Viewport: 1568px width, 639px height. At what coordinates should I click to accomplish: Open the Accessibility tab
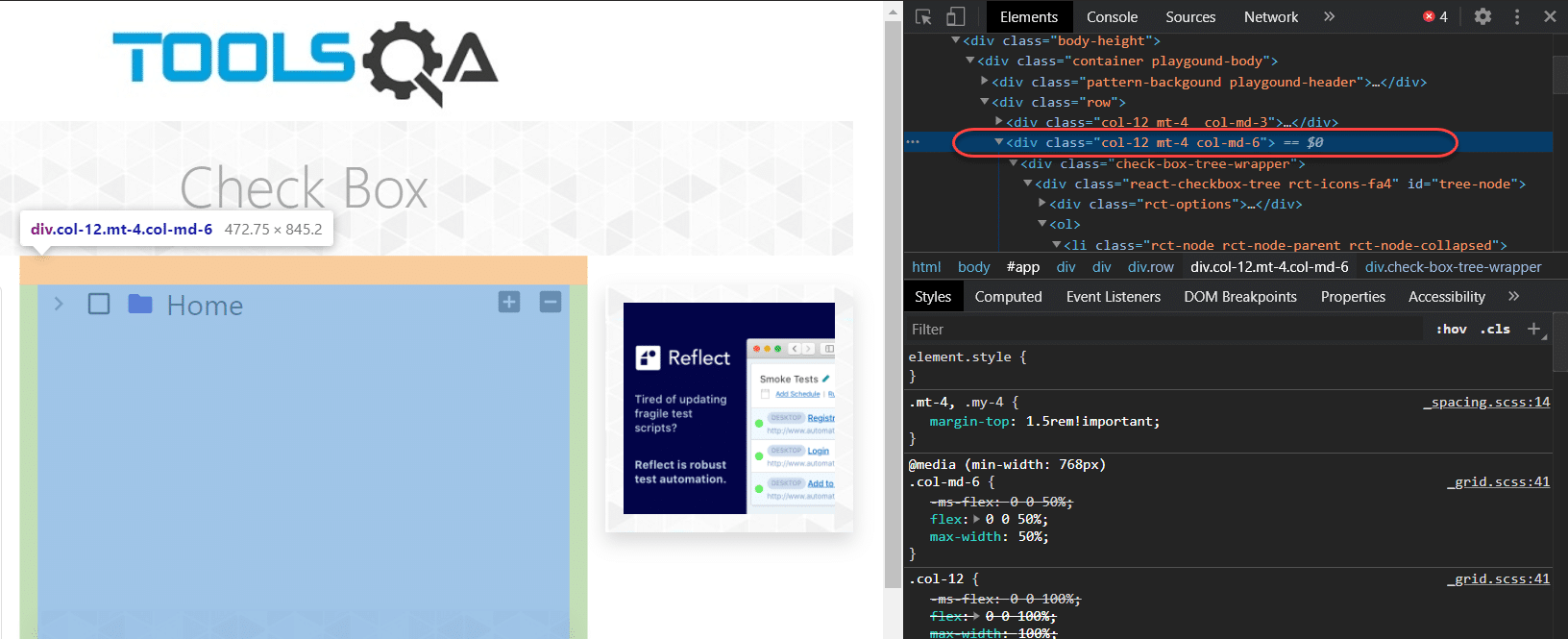coord(1447,296)
